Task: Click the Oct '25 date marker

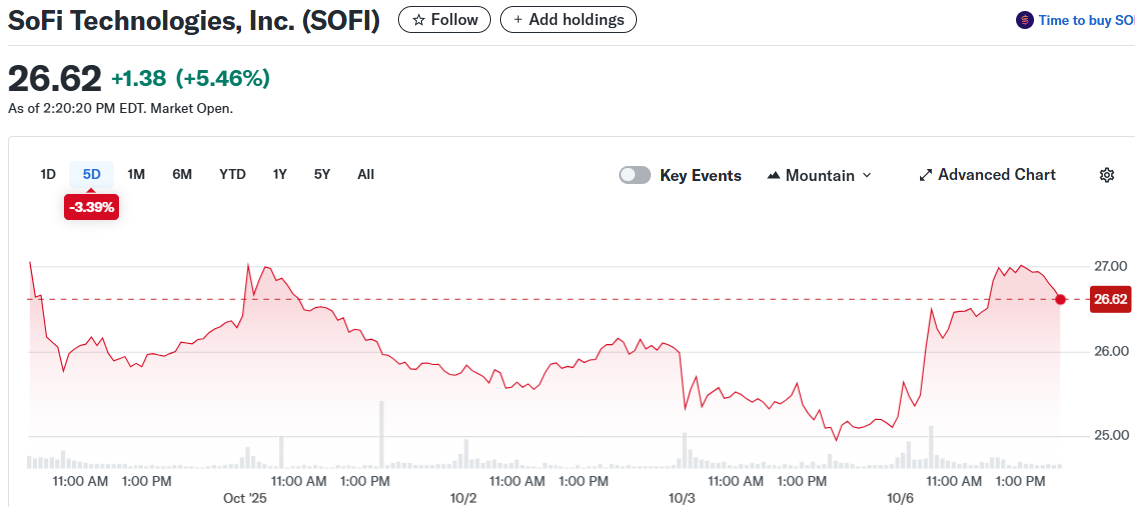Action: coord(245,497)
